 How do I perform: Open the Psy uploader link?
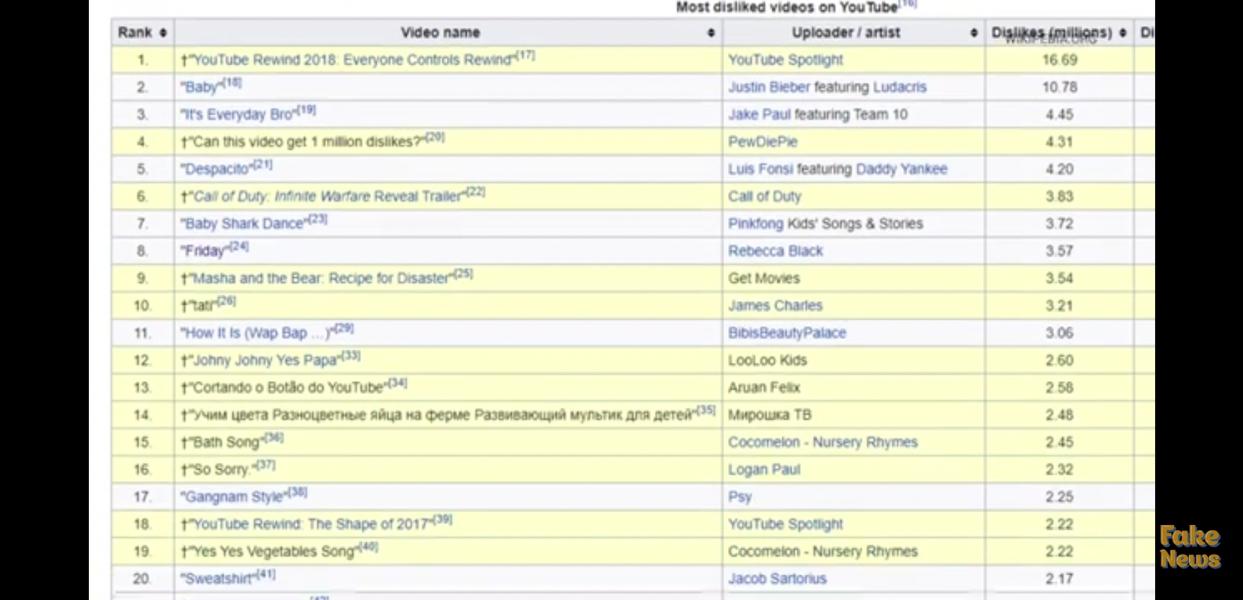[x=739, y=497]
